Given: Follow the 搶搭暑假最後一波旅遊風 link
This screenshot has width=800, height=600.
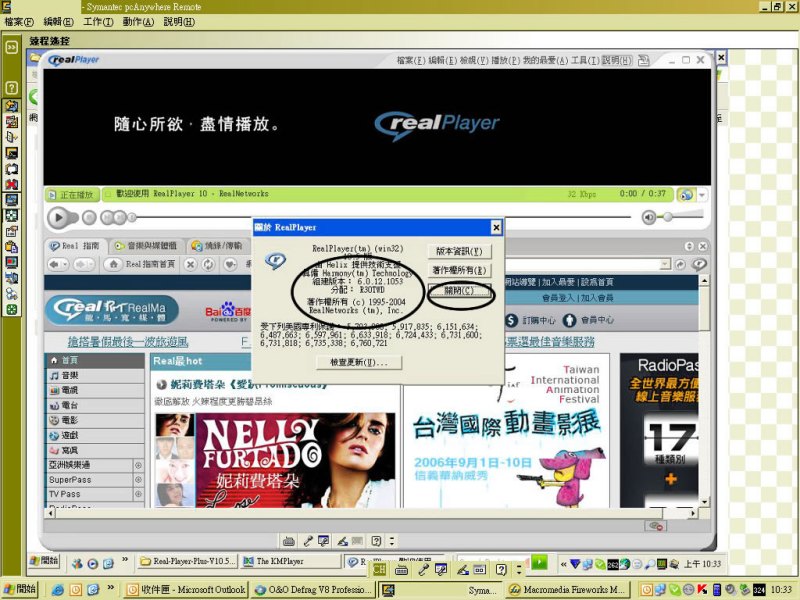Looking at the screenshot, I should pyautogui.click(x=128, y=341).
